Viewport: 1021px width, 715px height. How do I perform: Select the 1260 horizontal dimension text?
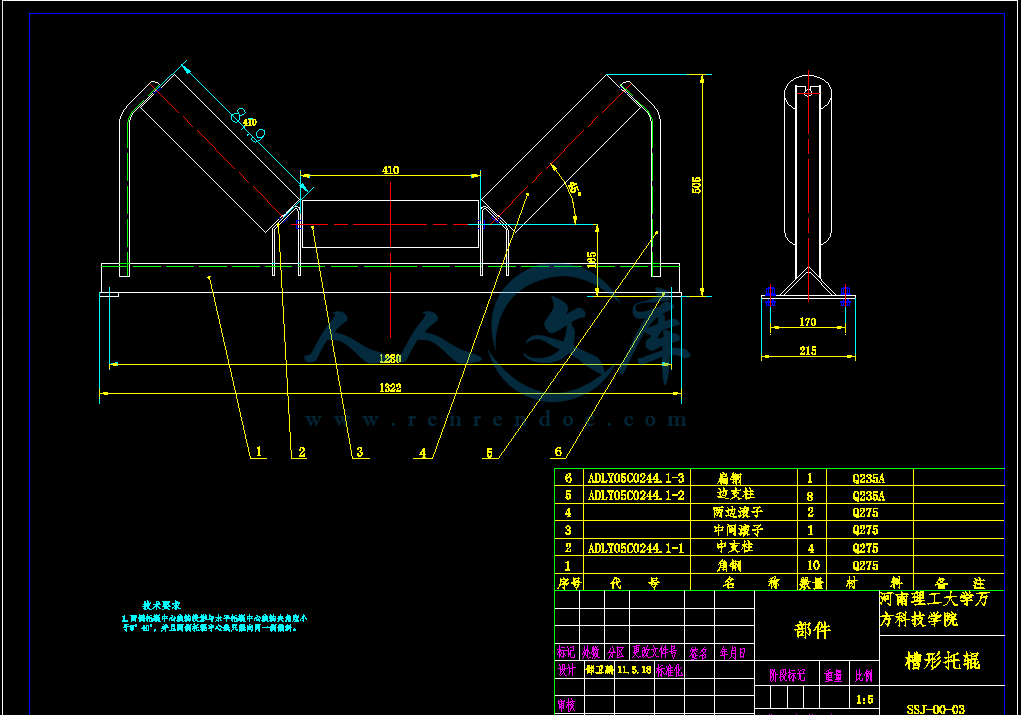point(390,358)
